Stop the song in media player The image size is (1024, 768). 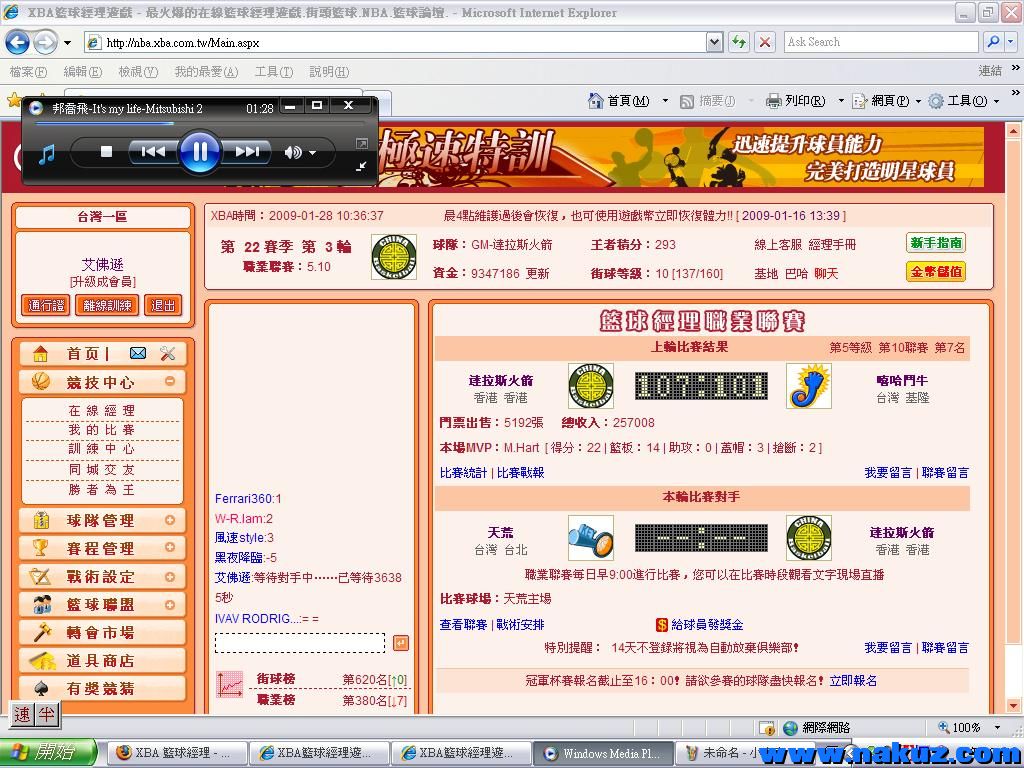(x=106, y=152)
